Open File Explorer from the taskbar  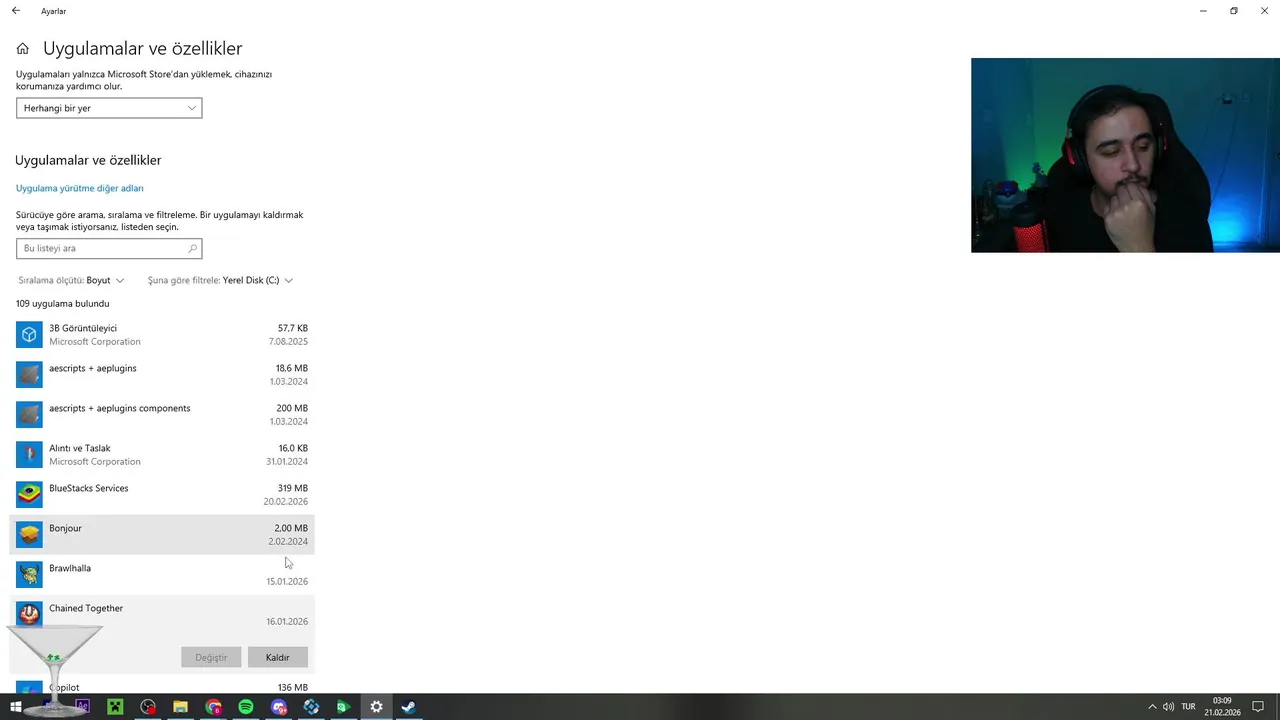tap(180, 707)
